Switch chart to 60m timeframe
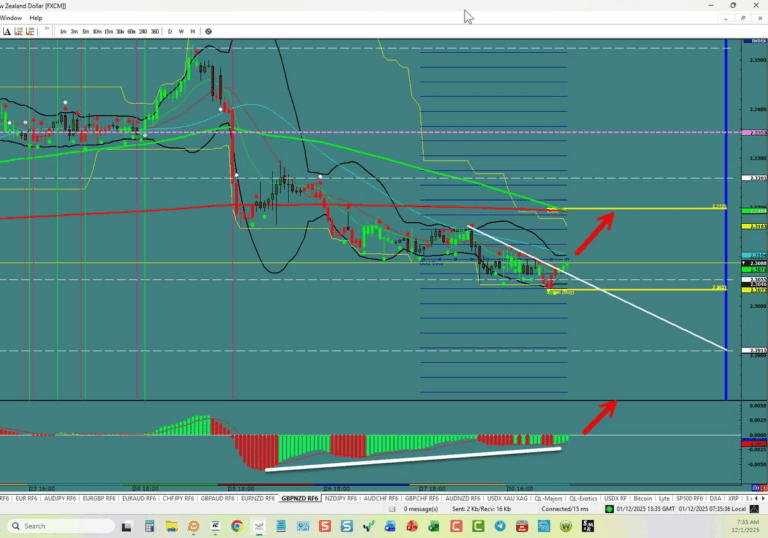The image size is (768, 538). tap(131, 31)
